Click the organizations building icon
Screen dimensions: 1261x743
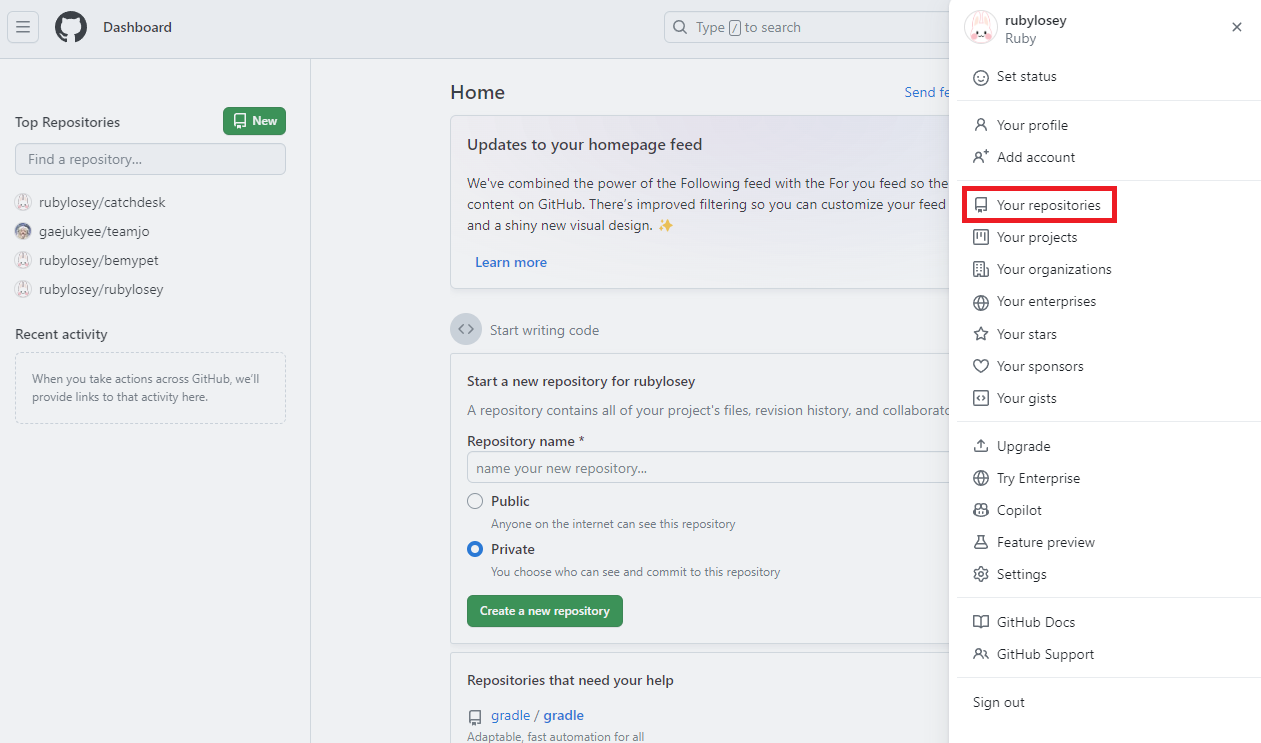point(981,269)
